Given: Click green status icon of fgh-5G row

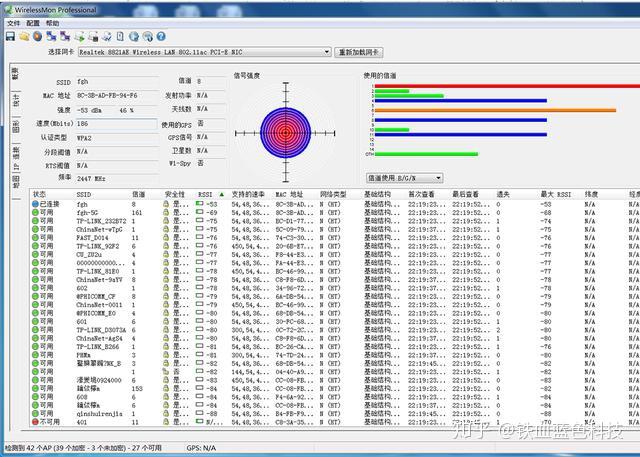Looking at the screenshot, I should tap(35, 212).
